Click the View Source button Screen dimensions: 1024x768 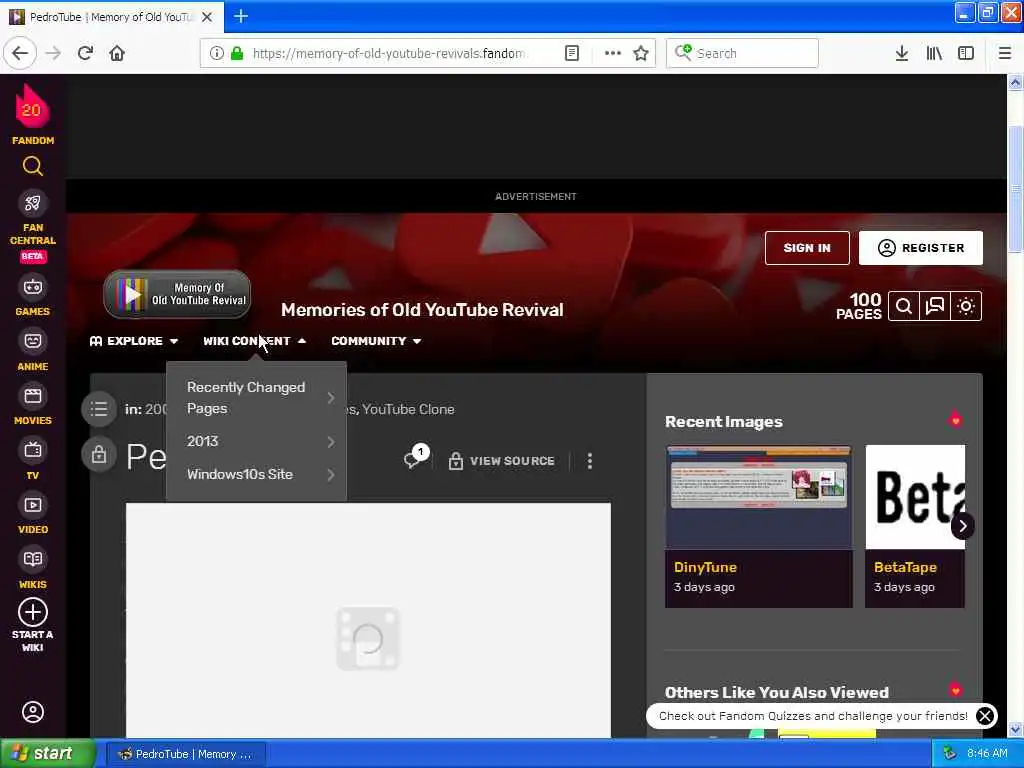(x=502, y=461)
